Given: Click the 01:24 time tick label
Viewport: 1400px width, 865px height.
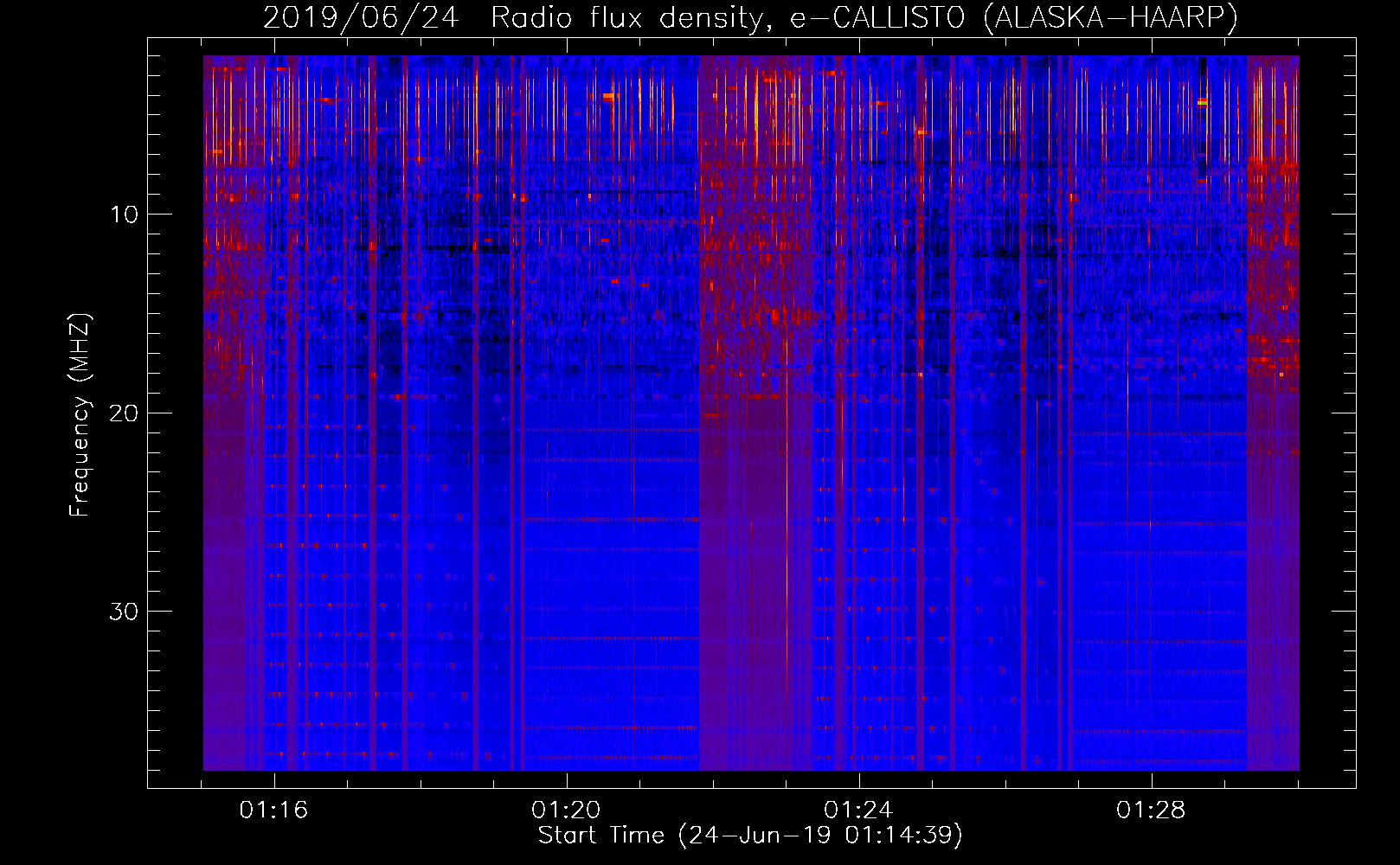Looking at the screenshot, I should tap(858, 811).
